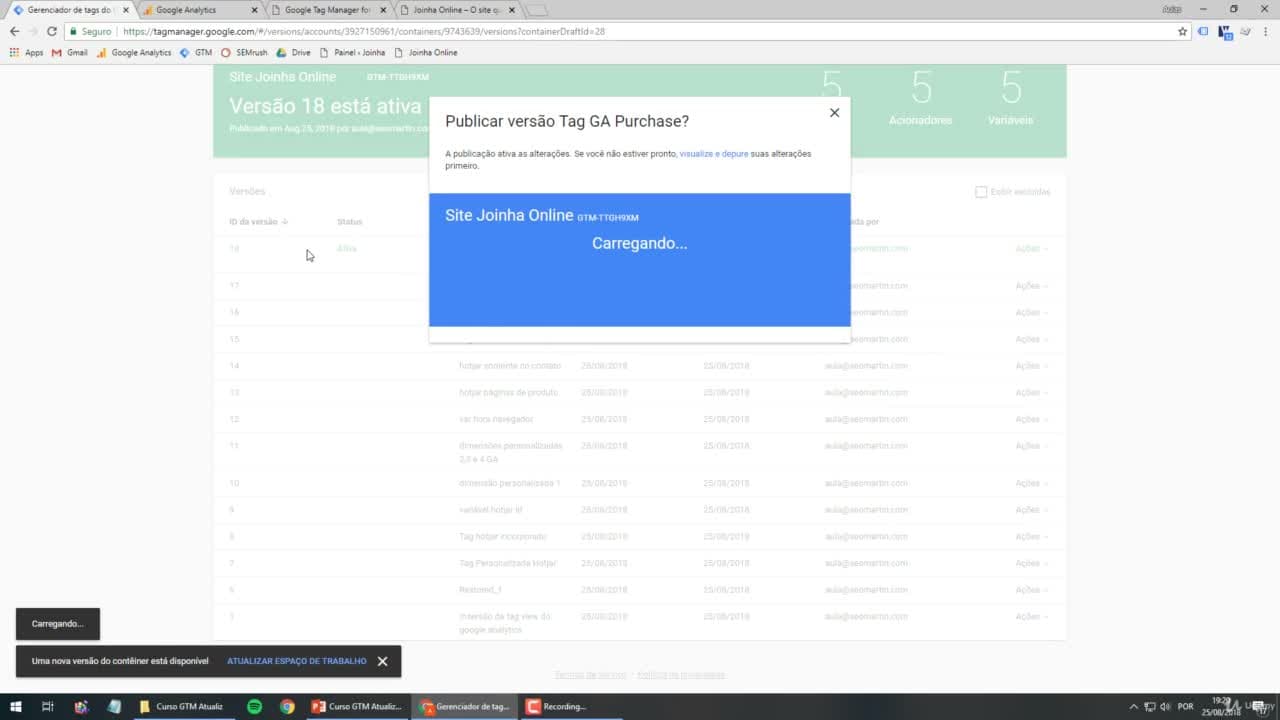Sort by 'ID da versão' column
Image resolution: width=1280 pixels, height=720 pixels.
click(x=258, y=222)
